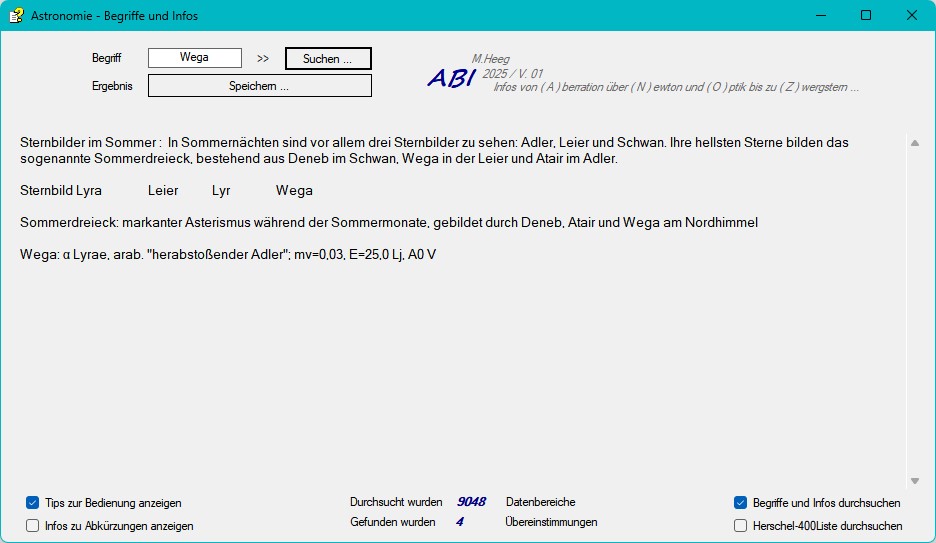Click the Gefunden wurden label
The height and width of the screenshot is (543, 936).
(x=393, y=522)
